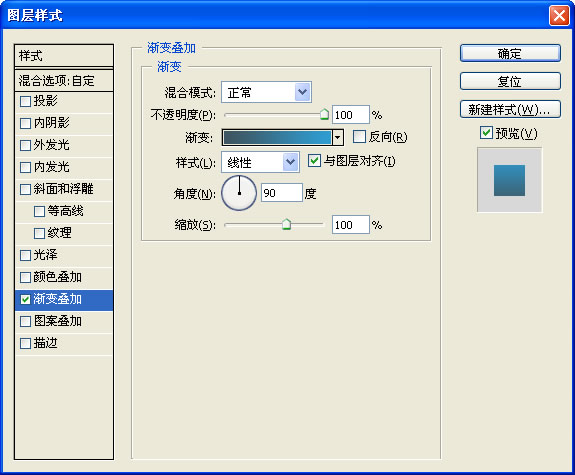
Task: Open the 混合模式 dropdown showing 正常
Action: click(x=266, y=92)
